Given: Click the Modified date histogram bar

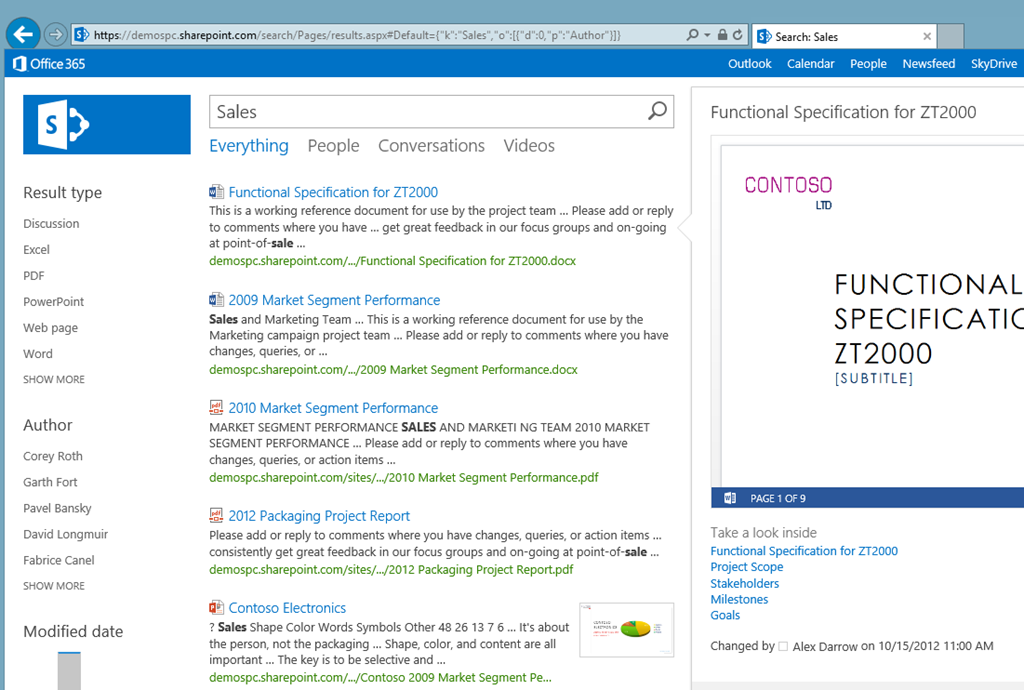Looking at the screenshot, I should (x=69, y=670).
